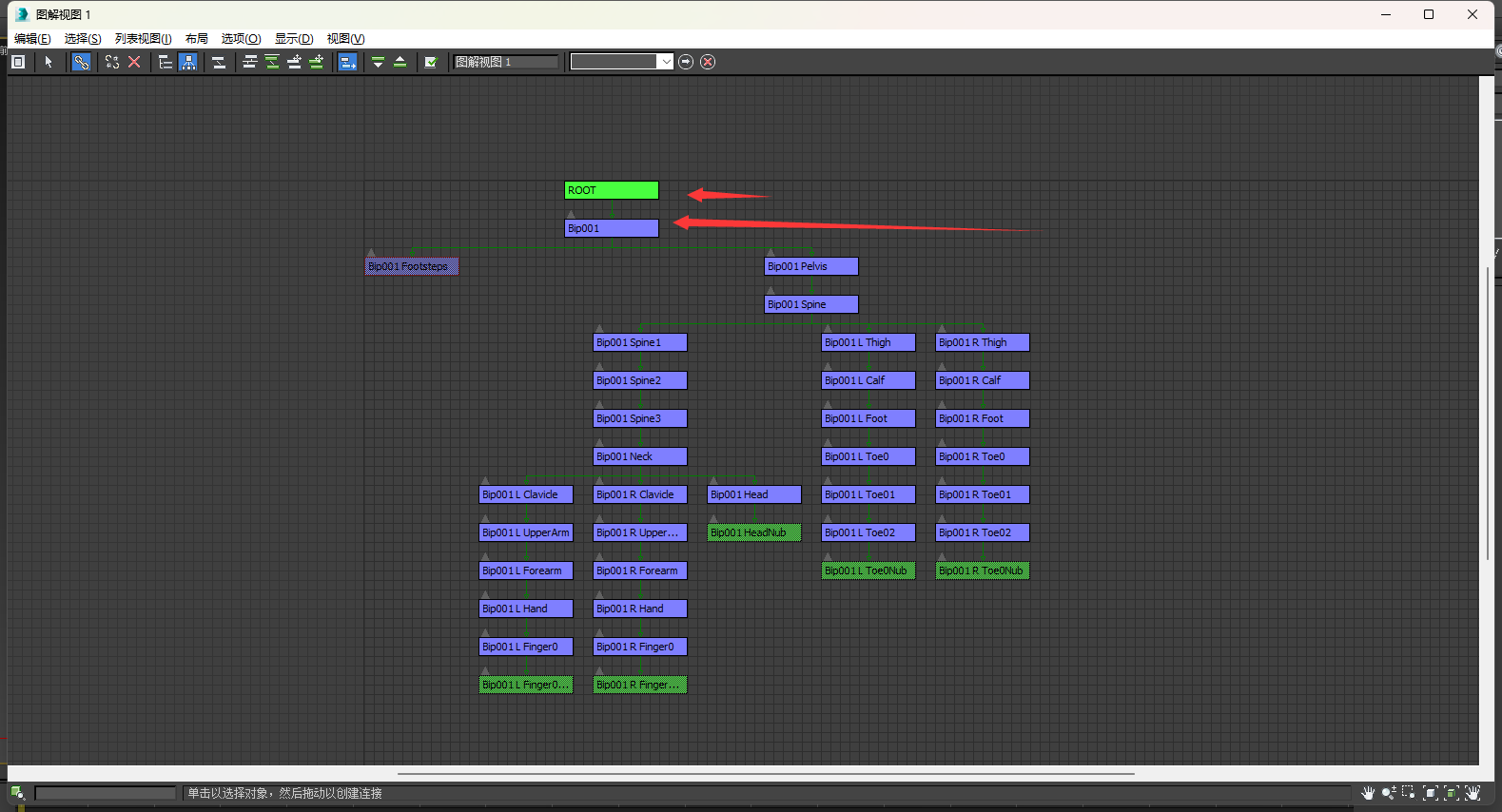The image size is (1502, 812).
Task: Open Schematic View Preferences
Action: 431,62
